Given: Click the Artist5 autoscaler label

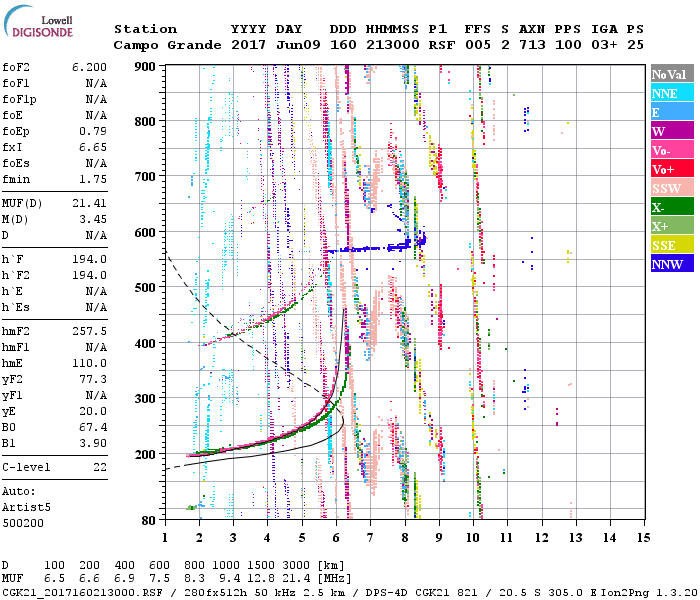Looking at the screenshot, I should click(26, 508).
